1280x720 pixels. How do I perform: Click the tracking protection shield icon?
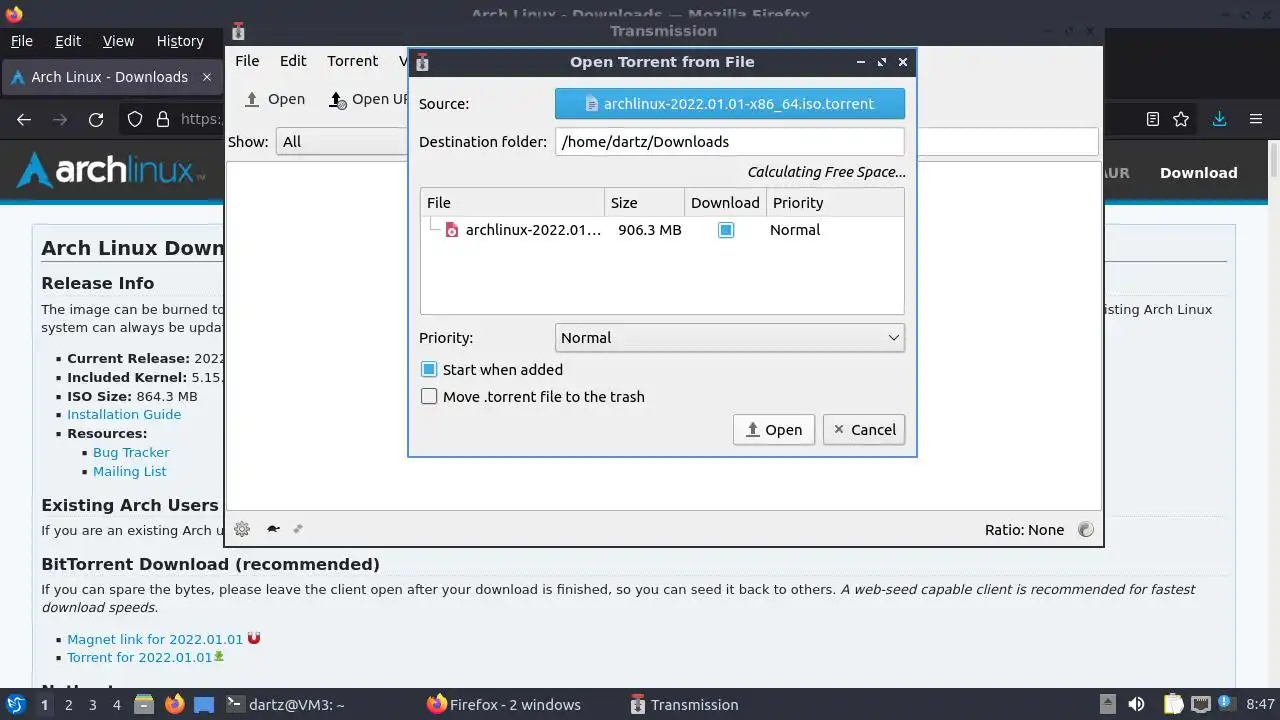135,119
